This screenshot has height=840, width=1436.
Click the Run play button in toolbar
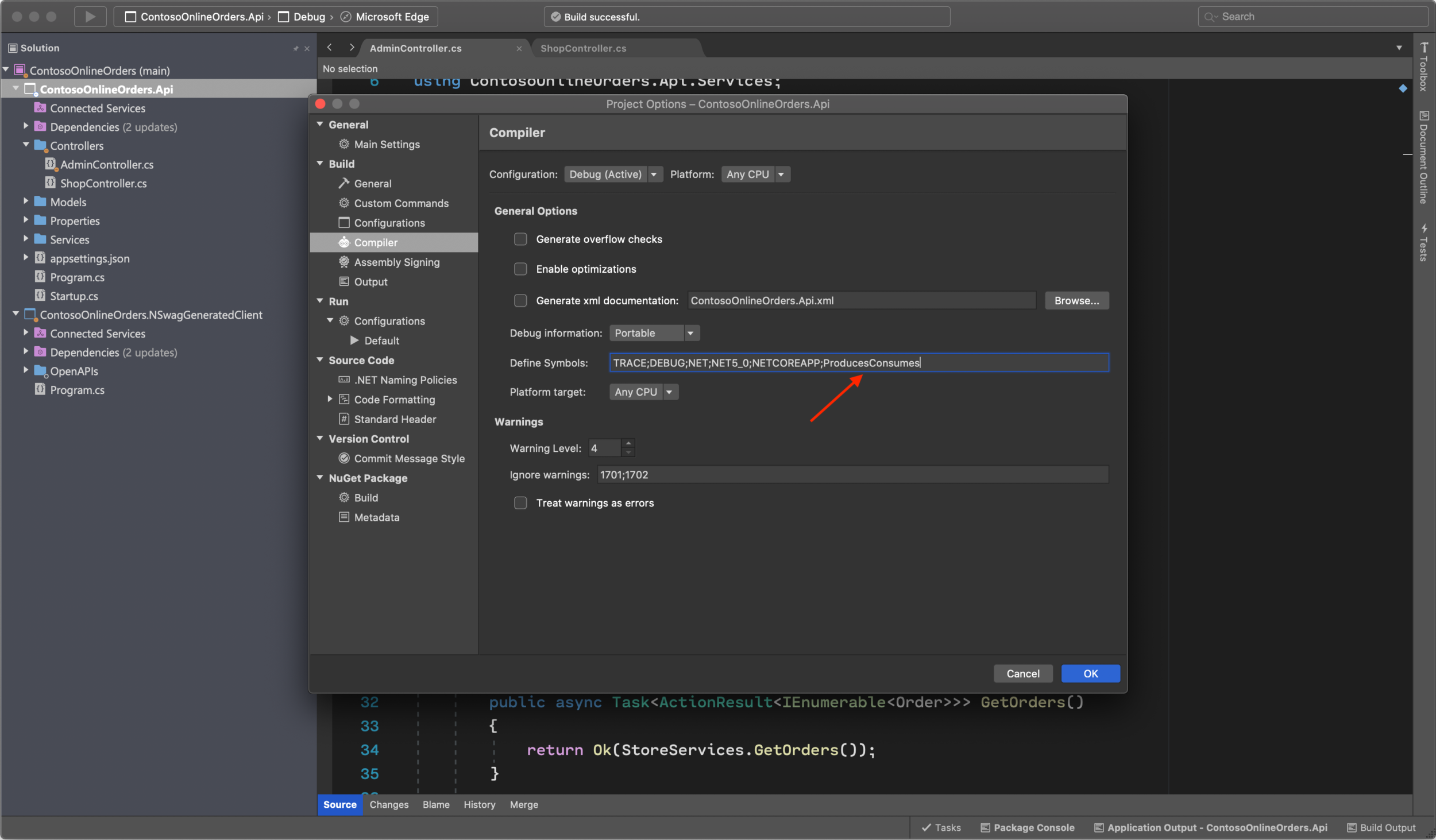pyautogui.click(x=90, y=17)
